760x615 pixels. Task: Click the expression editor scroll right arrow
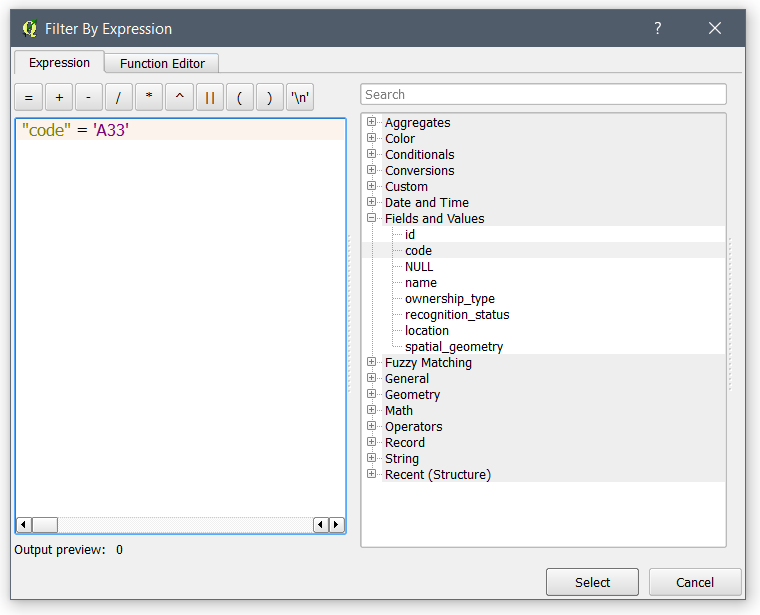point(337,525)
